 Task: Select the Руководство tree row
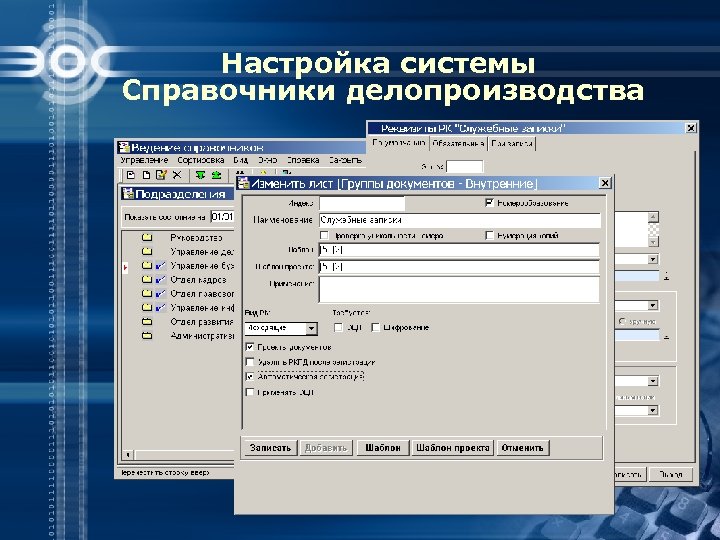(196, 237)
